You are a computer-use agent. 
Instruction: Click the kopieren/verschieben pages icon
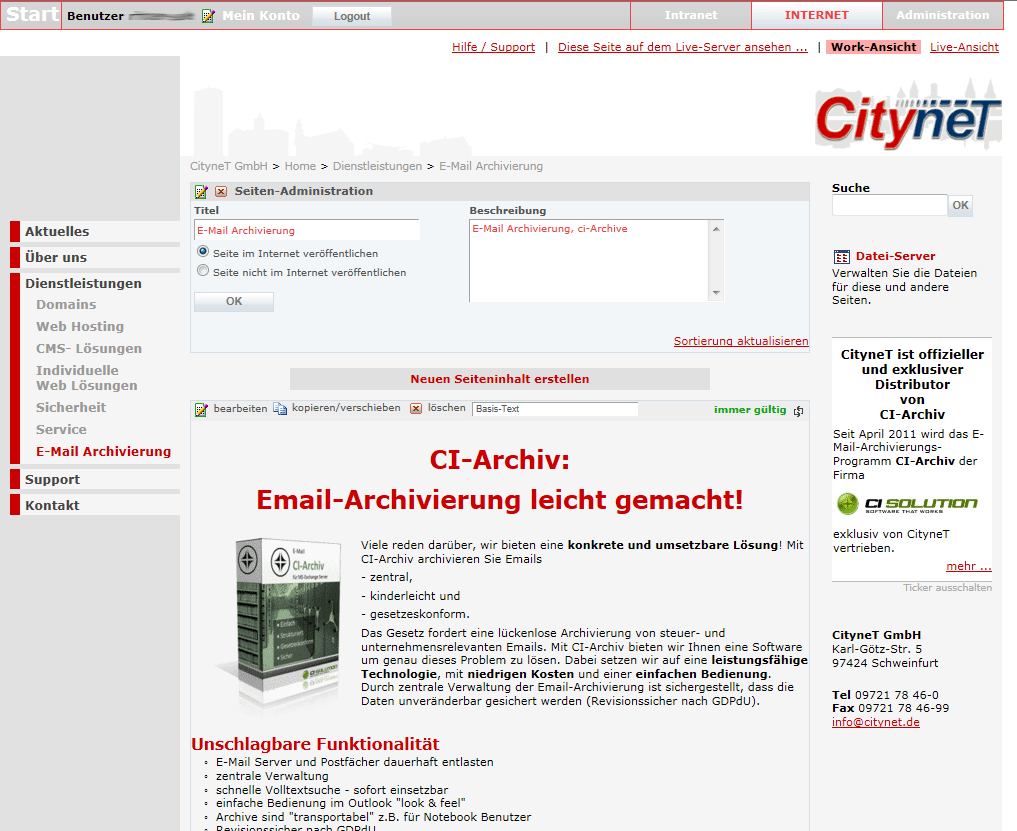coord(280,409)
